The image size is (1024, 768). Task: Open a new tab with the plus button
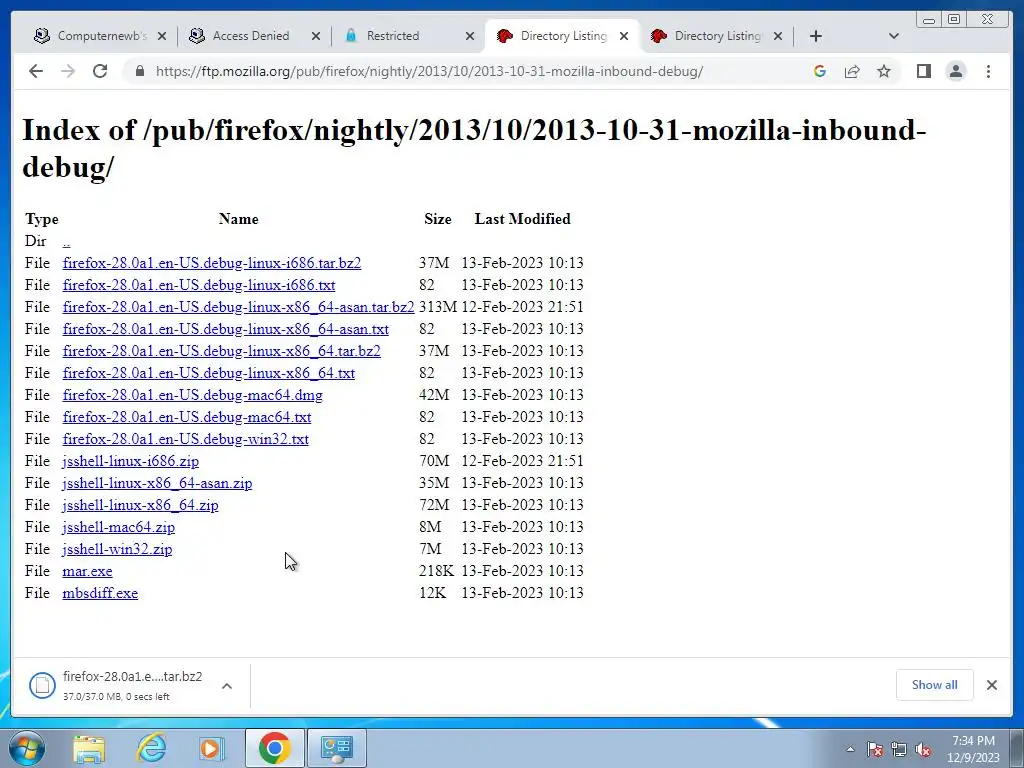point(816,36)
